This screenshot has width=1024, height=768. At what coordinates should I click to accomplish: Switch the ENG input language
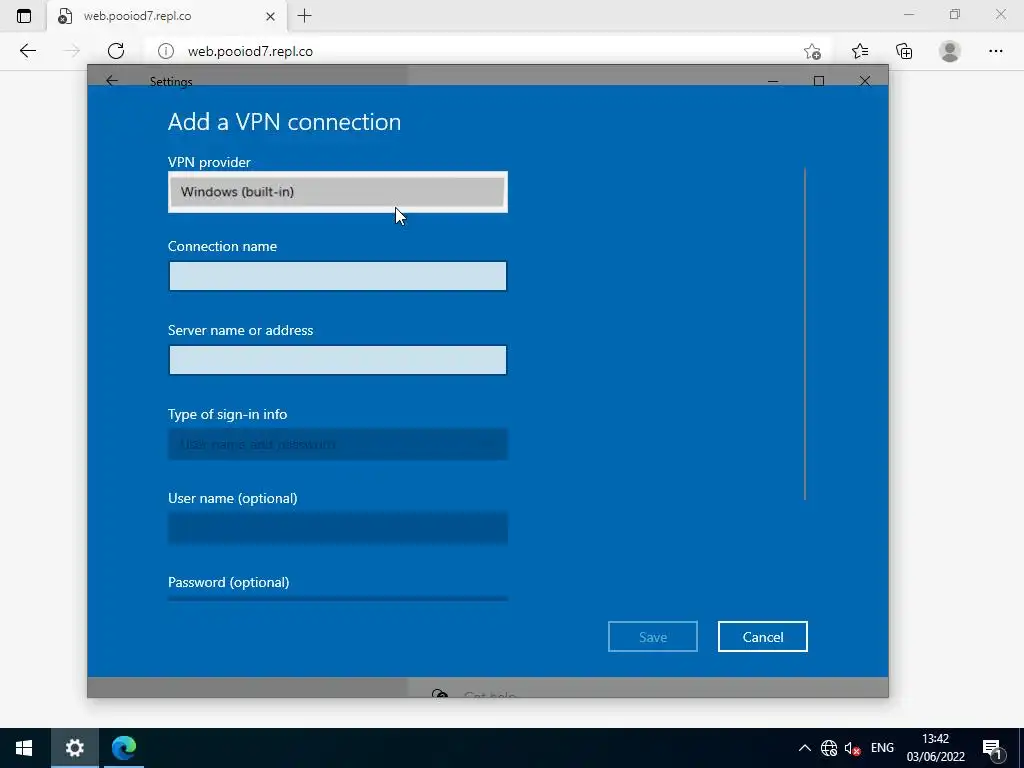[x=882, y=748]
